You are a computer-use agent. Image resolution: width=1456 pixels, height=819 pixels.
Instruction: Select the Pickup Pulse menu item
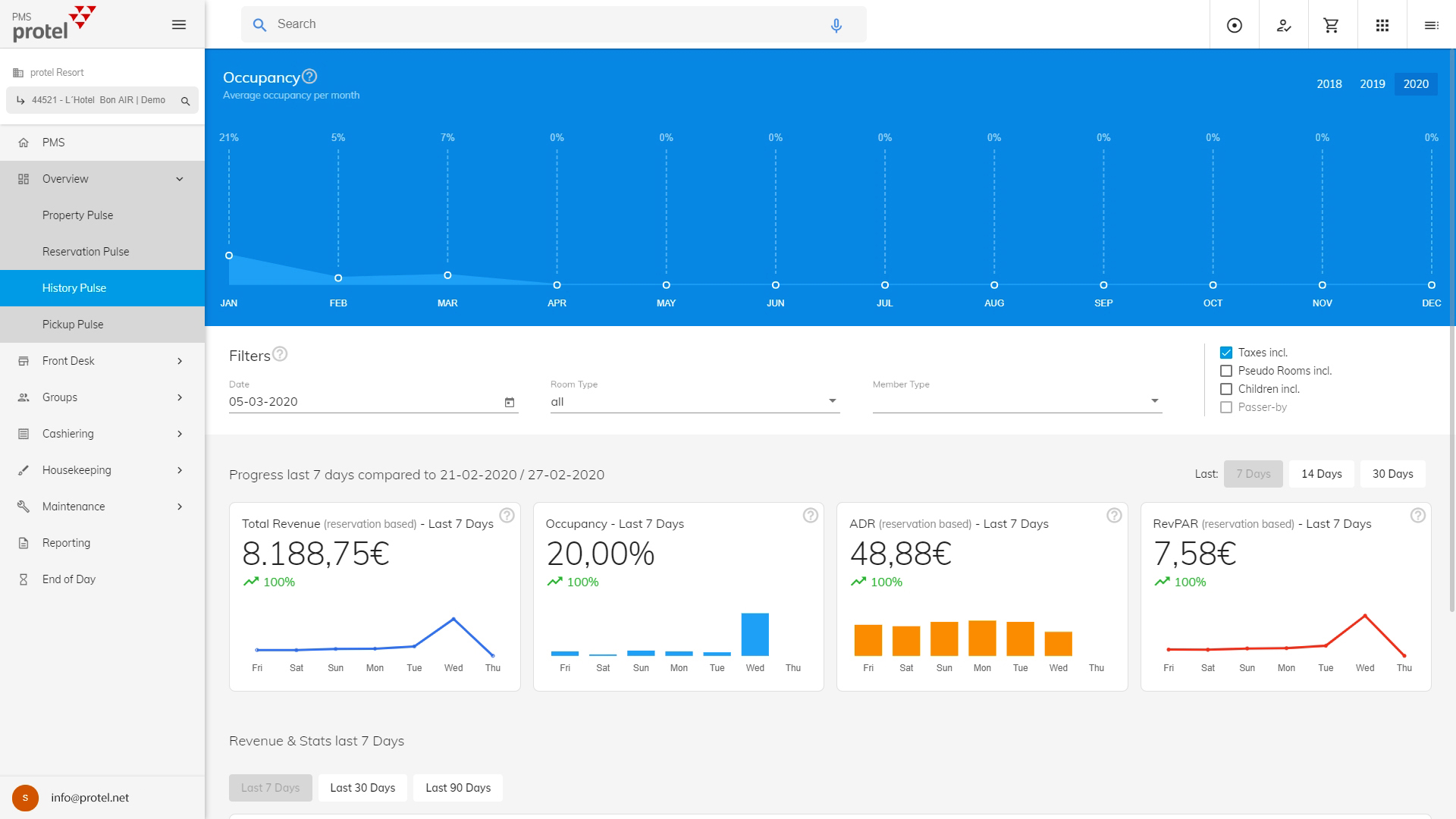(73, 325)
